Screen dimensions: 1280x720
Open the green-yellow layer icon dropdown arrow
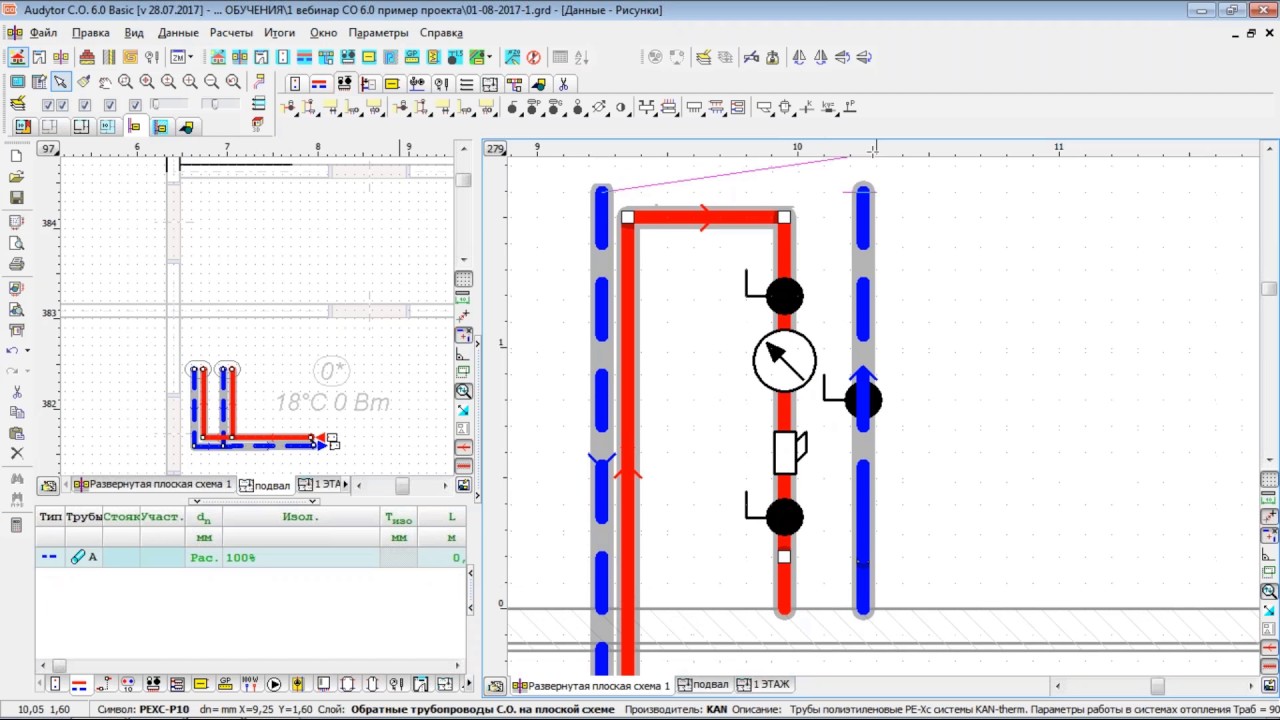pyautogui.click(x=488, y=57)
